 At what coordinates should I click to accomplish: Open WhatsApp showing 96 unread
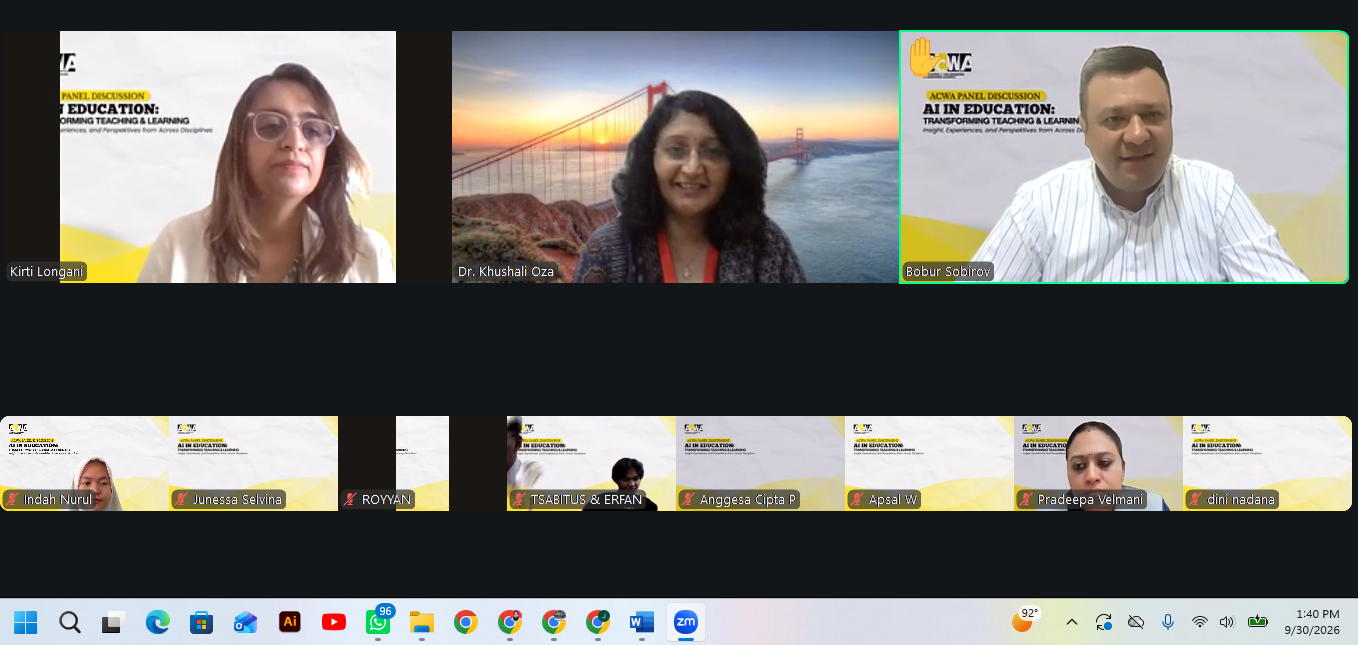tap(378, 621)
